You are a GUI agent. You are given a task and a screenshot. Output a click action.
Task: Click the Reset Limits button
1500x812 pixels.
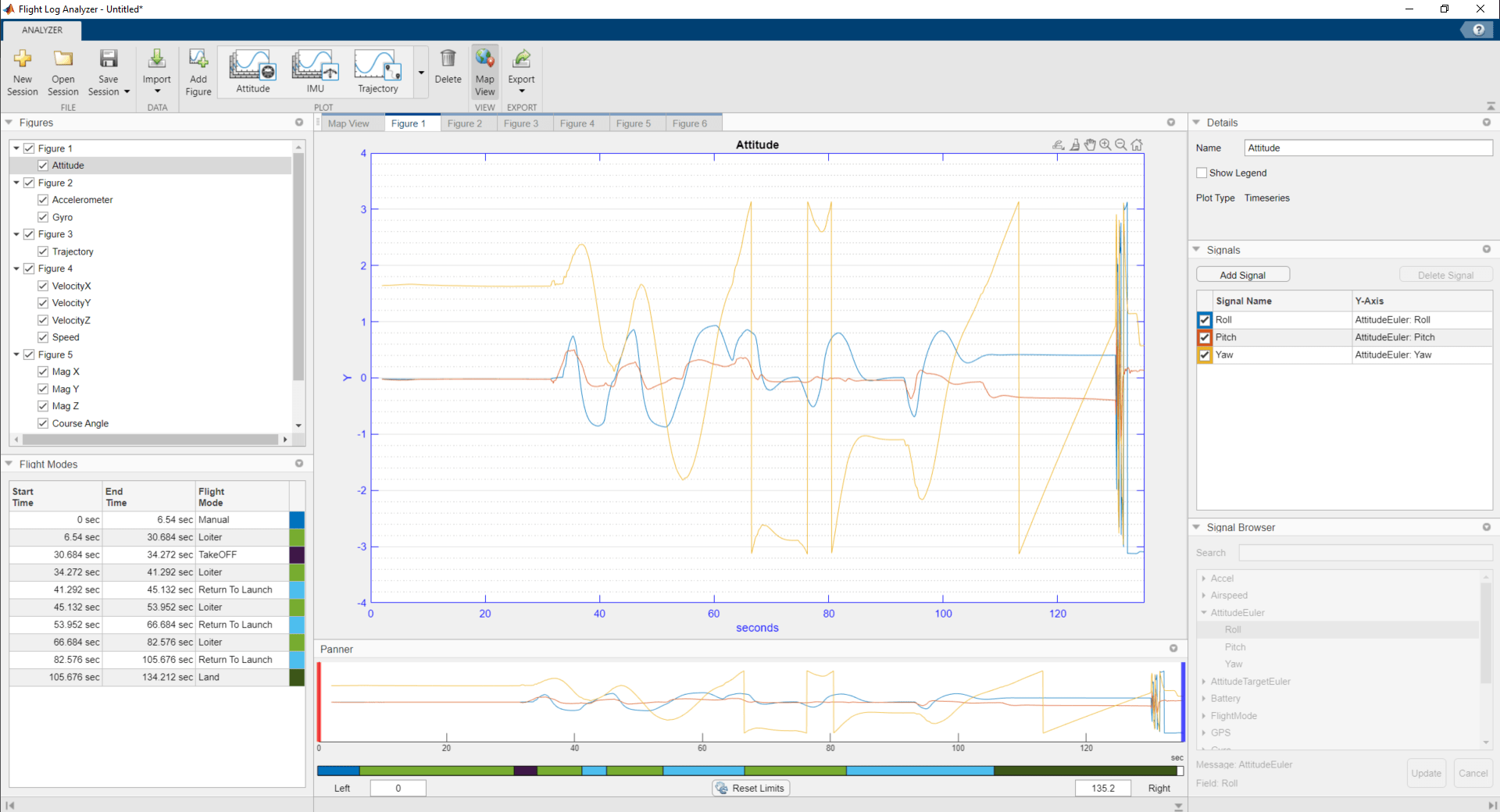(749, 788)
